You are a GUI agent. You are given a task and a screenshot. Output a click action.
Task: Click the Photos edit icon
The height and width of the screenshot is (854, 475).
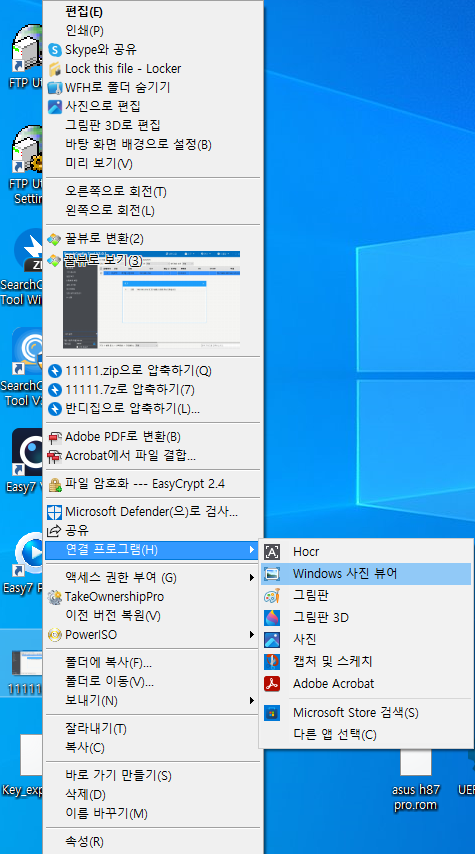55,106
